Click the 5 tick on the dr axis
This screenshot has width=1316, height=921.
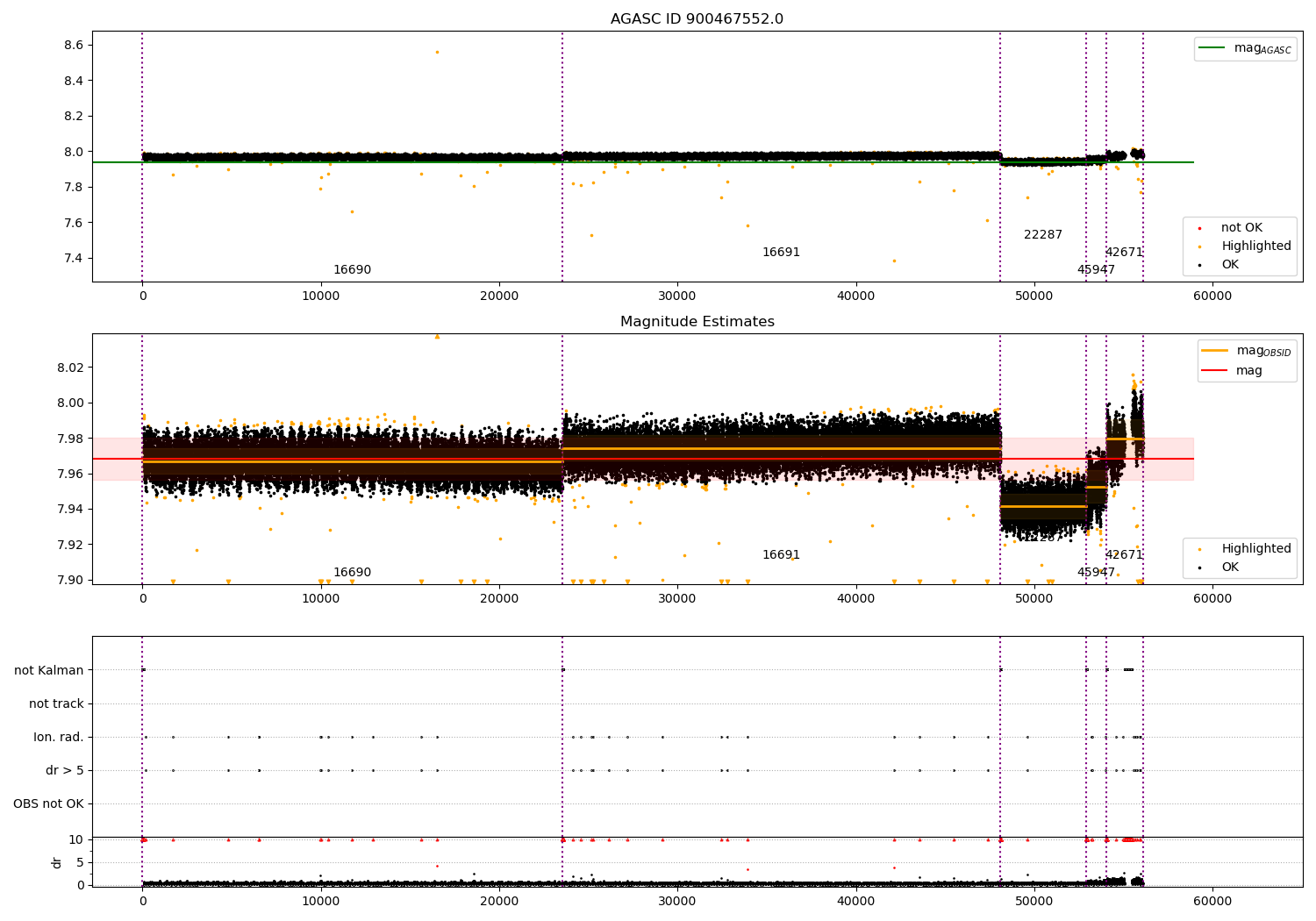click(x=80, y=862)
